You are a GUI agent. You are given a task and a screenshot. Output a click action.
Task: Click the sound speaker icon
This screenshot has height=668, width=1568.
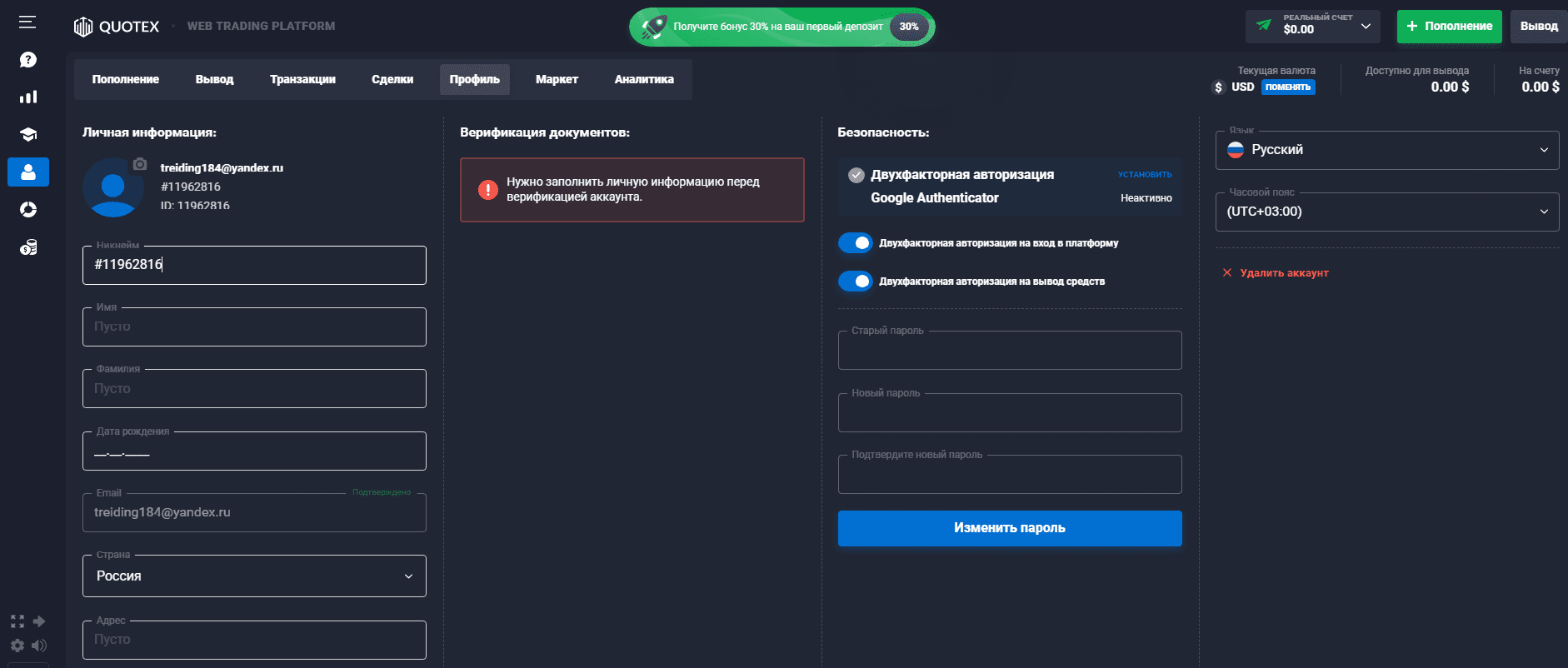coord(39,646)
